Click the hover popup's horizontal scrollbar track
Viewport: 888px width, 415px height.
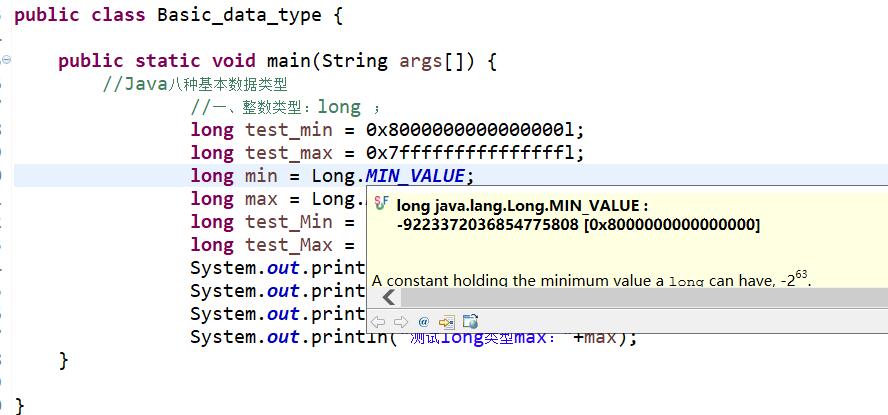(x=644, y=297)
